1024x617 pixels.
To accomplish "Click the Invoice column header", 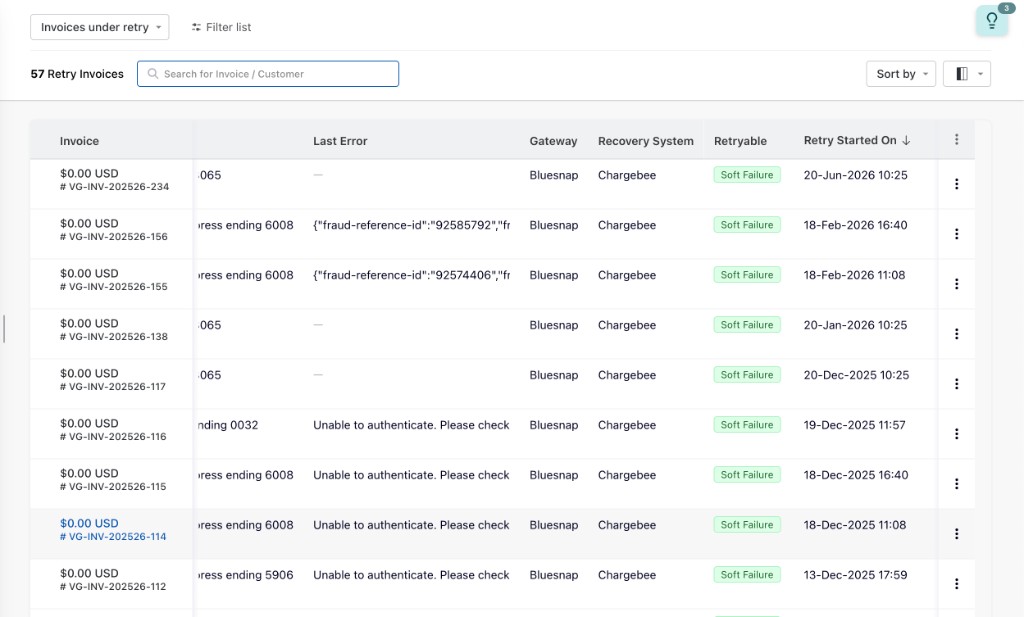I will tap(79, 141).
